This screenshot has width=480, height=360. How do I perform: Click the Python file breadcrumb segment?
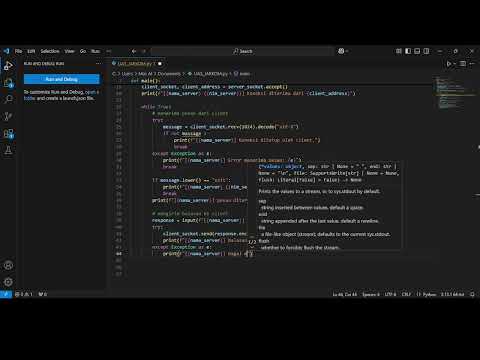pyautogui.click(x=211, y=74)
